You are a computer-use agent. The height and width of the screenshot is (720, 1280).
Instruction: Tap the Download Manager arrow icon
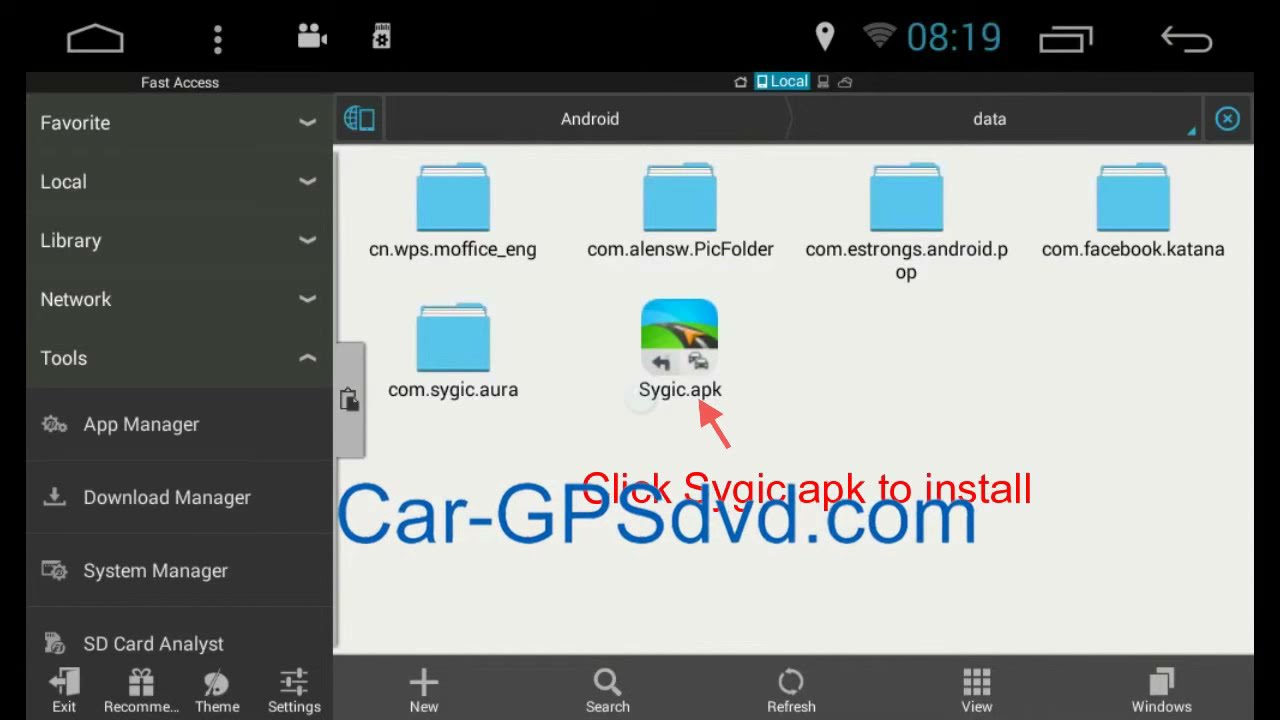54,497
